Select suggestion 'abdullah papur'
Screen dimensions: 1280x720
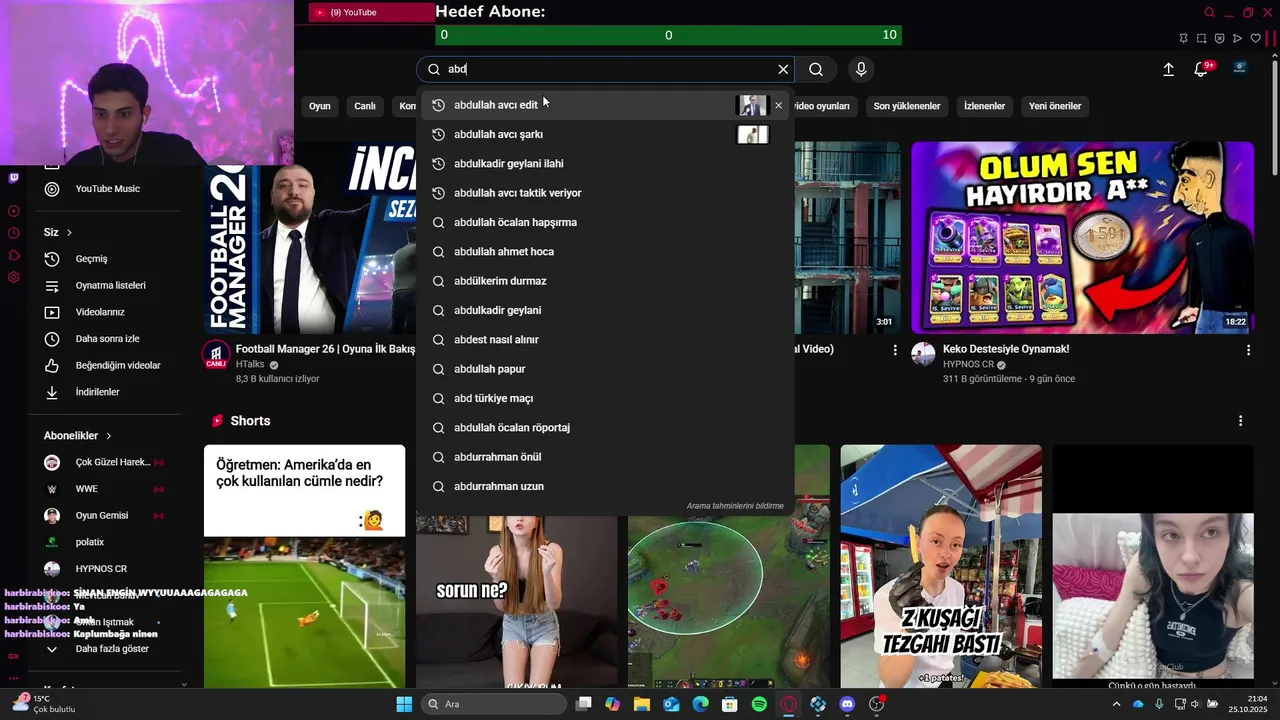click(x=605, y=369)
